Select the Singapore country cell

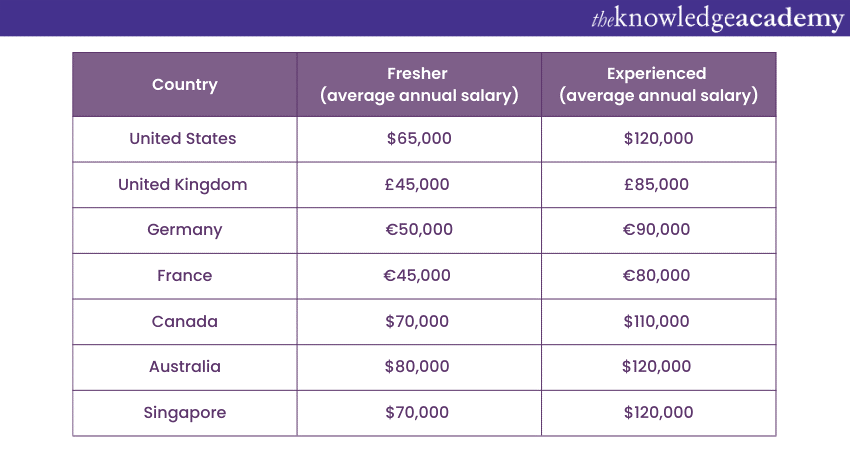click(x=184, y=413)
